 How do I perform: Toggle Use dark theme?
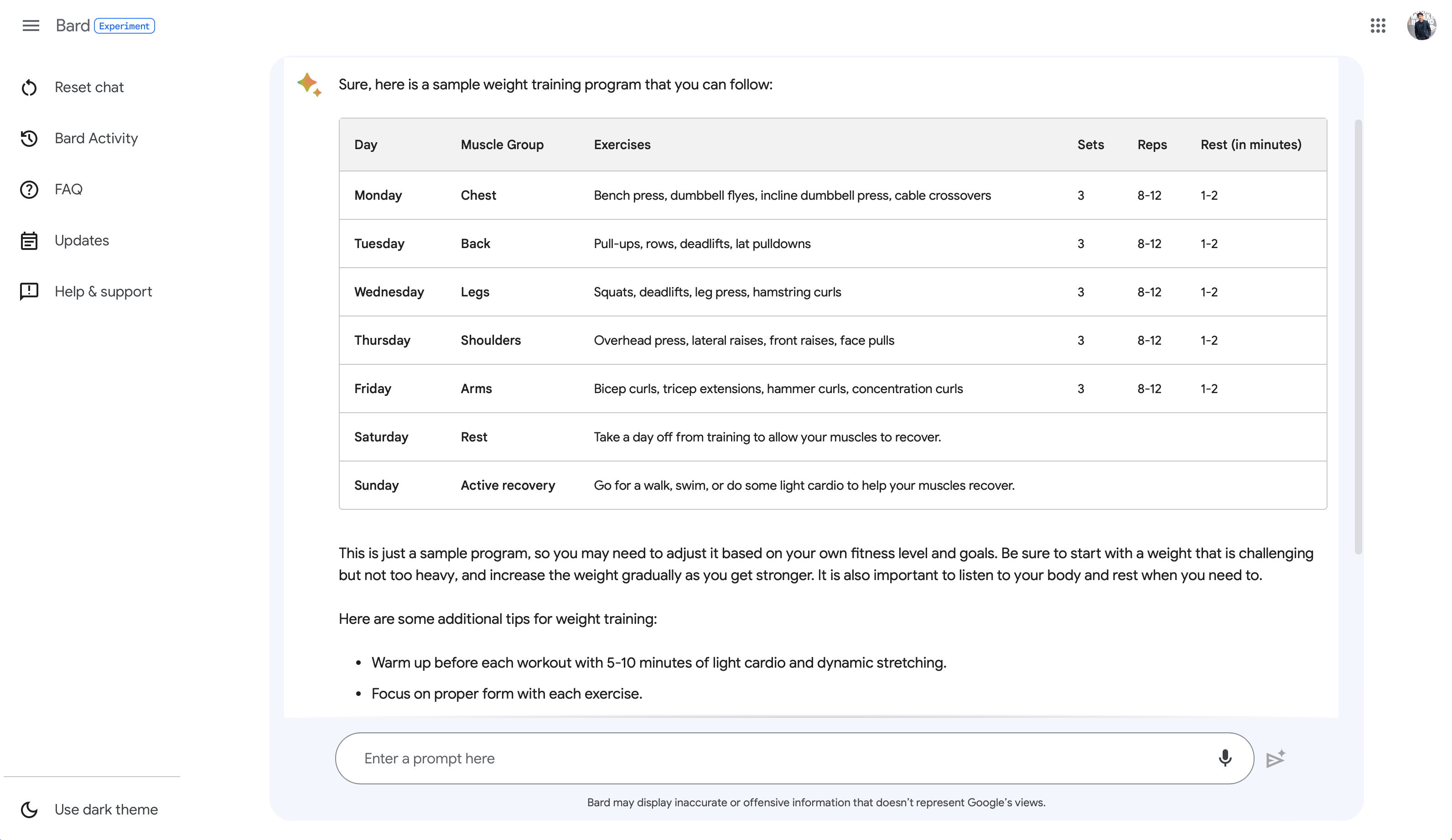click(106, 809)
